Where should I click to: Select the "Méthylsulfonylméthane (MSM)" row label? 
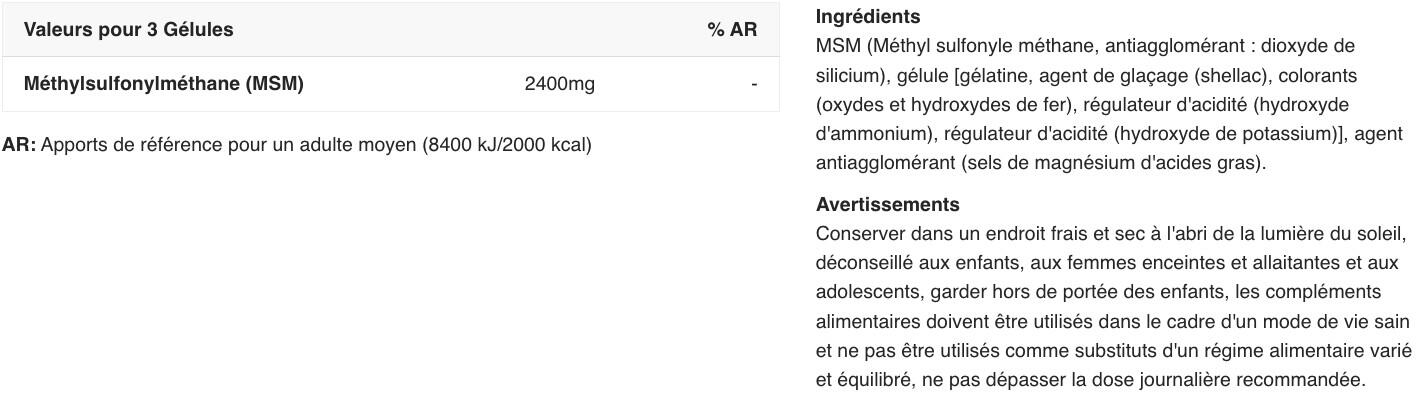click(x=163, y=84)
